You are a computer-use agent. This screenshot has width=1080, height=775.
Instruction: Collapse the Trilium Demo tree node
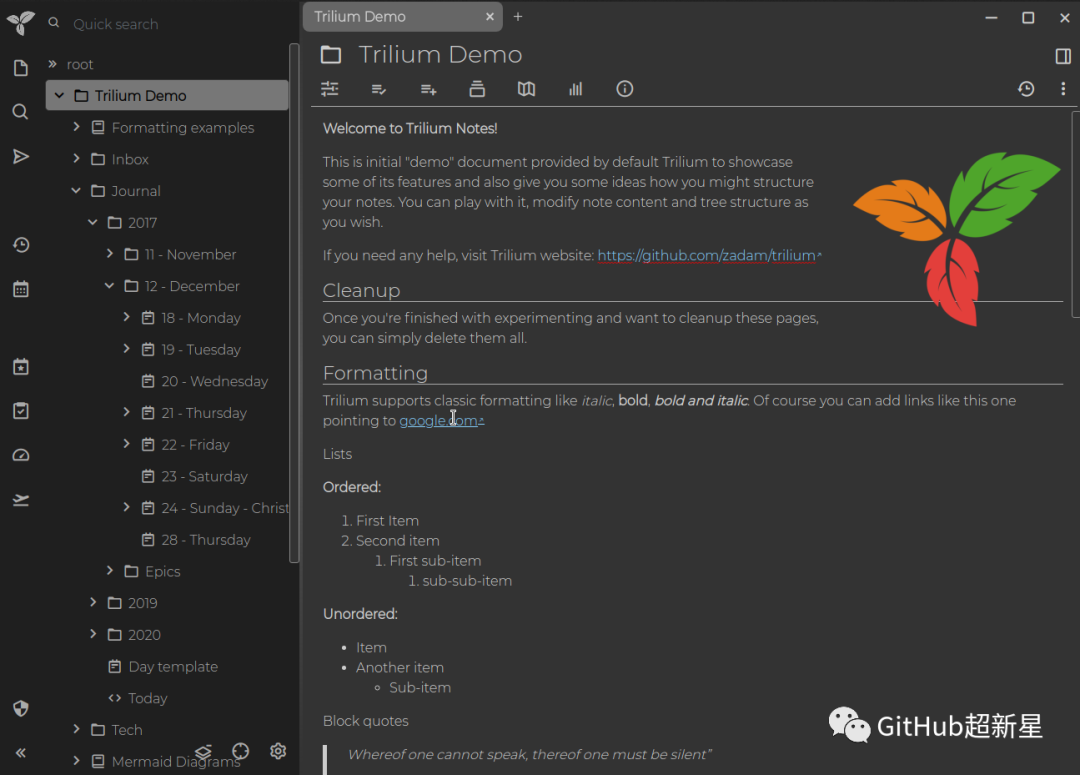[x=59, y=95]
